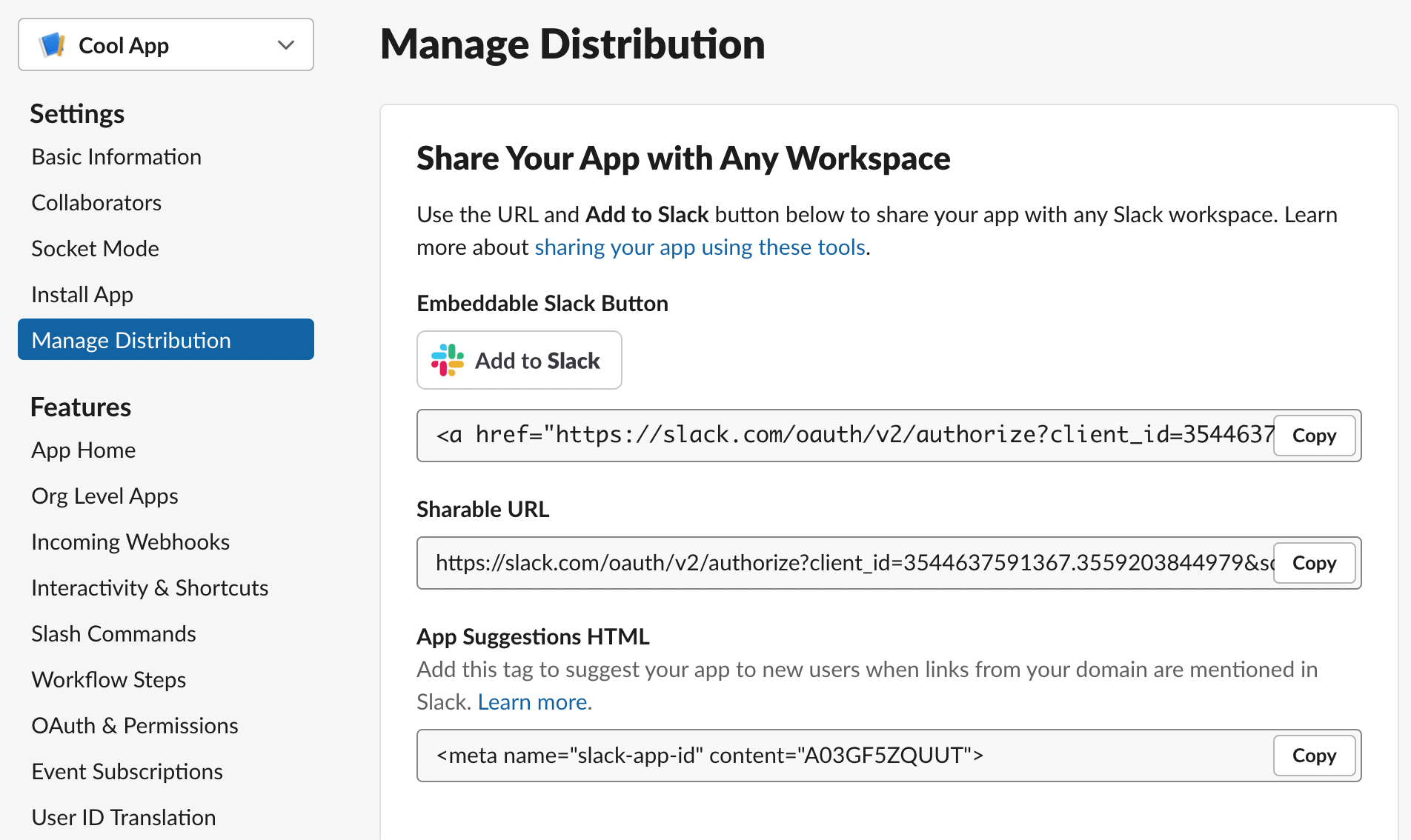This screenshot has width=1411, height=840.
Task: Go to User ID Translation
Action: tap(124, 817)
